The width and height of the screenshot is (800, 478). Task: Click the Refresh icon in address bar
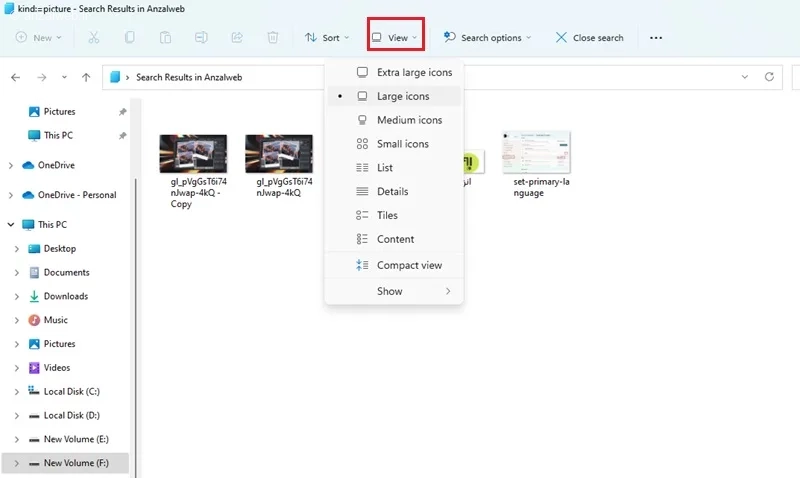(x=769, y=77)
